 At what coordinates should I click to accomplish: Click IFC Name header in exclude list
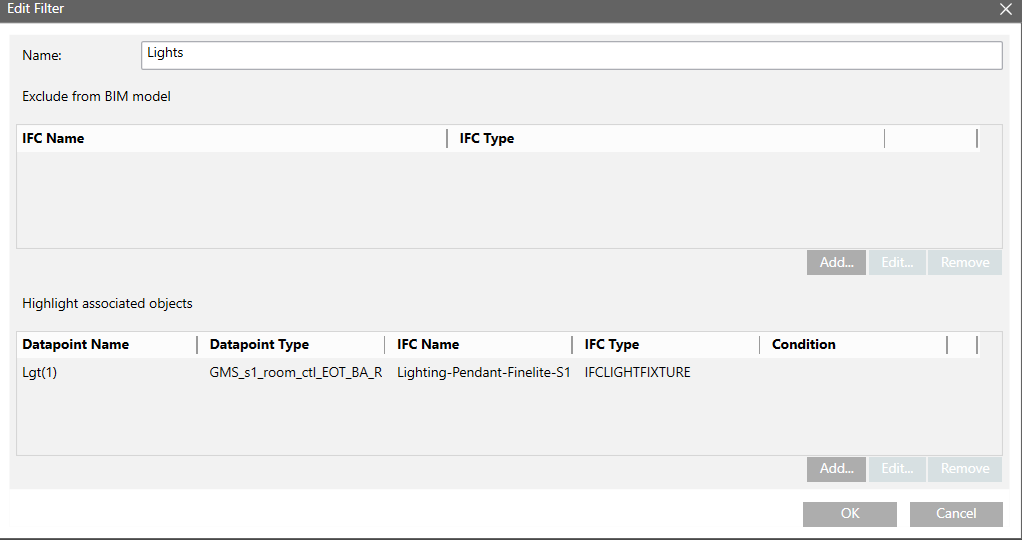click(53, 138)
